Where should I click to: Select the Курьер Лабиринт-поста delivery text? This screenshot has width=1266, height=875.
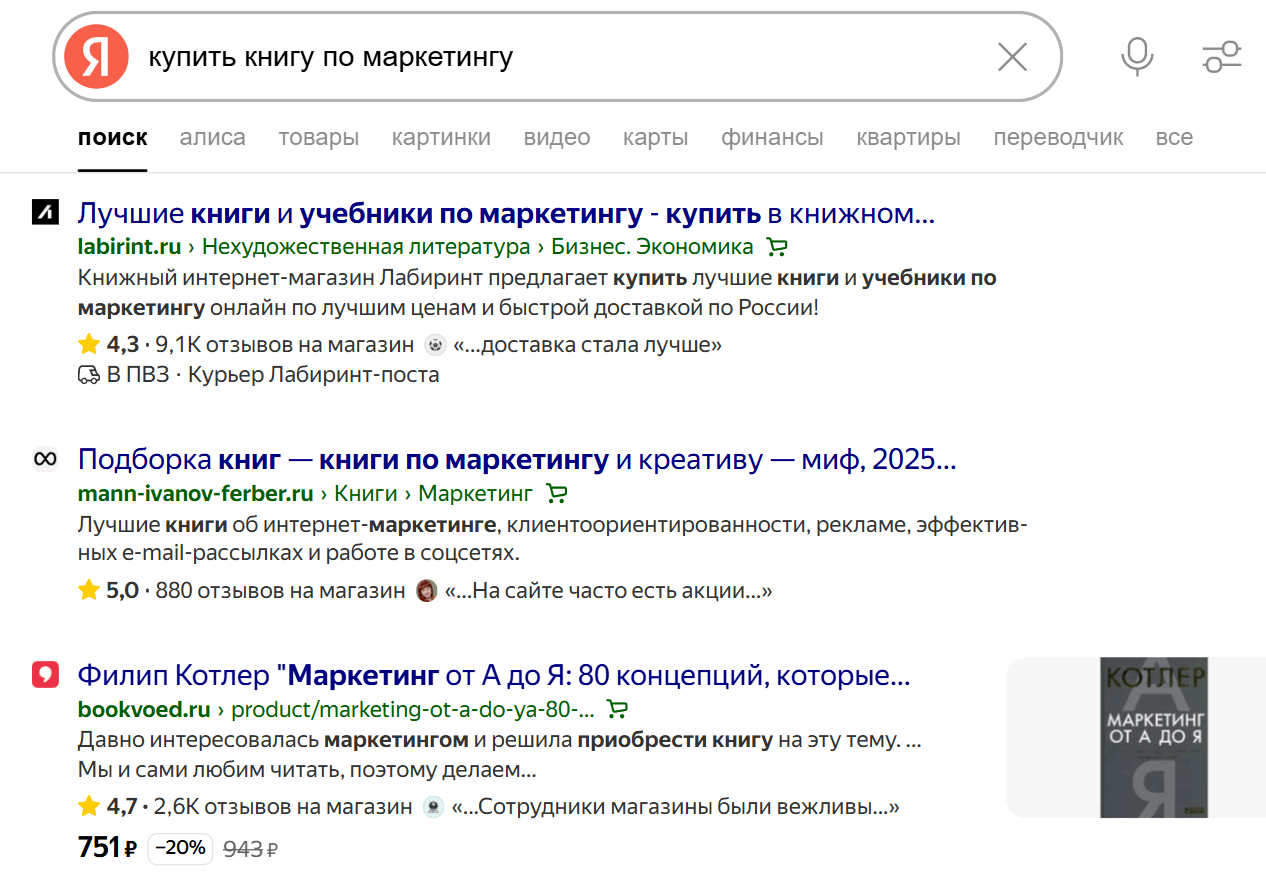(313, 375)
